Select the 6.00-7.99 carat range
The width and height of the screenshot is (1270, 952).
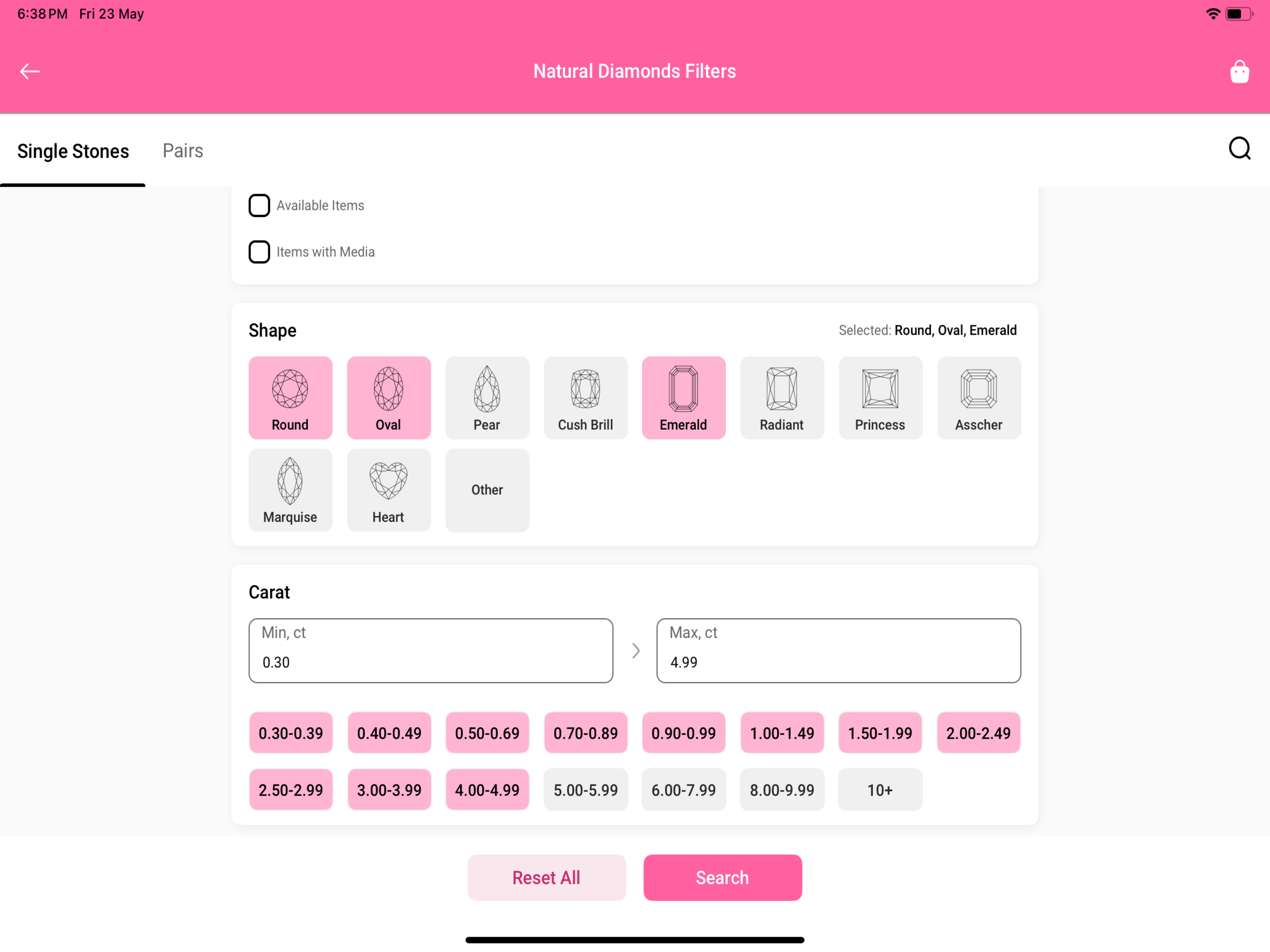click(683, 789)
